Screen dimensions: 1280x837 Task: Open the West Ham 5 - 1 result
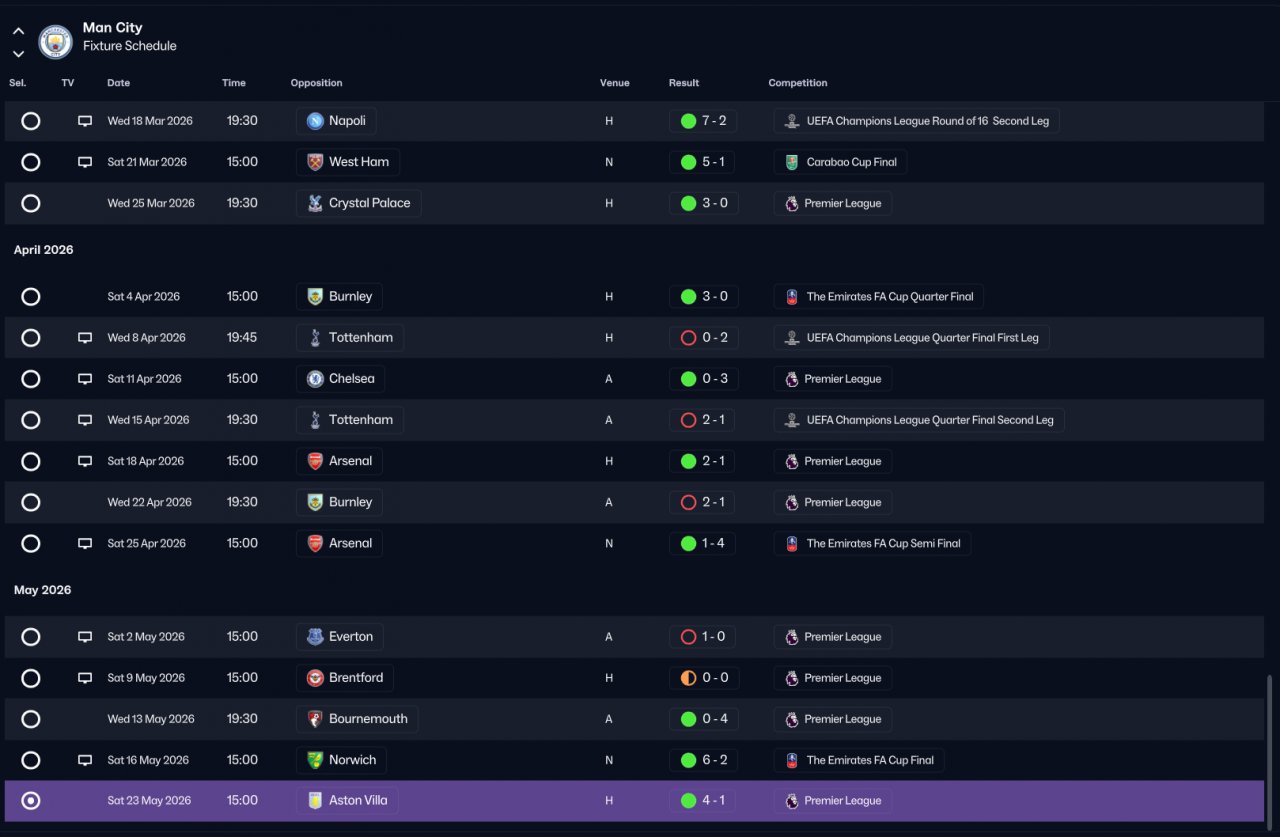(703, 162)
